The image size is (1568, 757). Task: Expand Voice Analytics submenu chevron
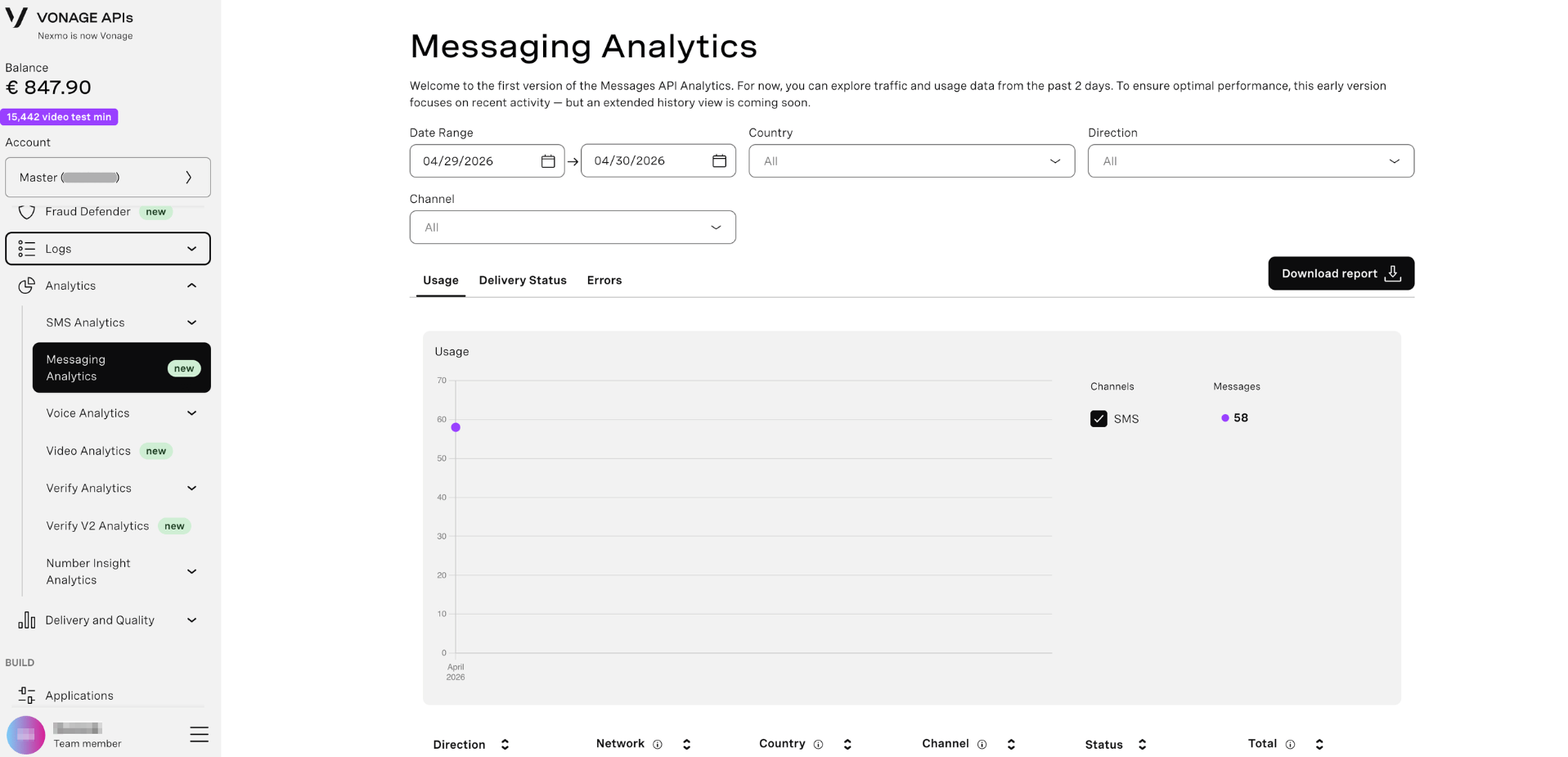coord(191,413)
